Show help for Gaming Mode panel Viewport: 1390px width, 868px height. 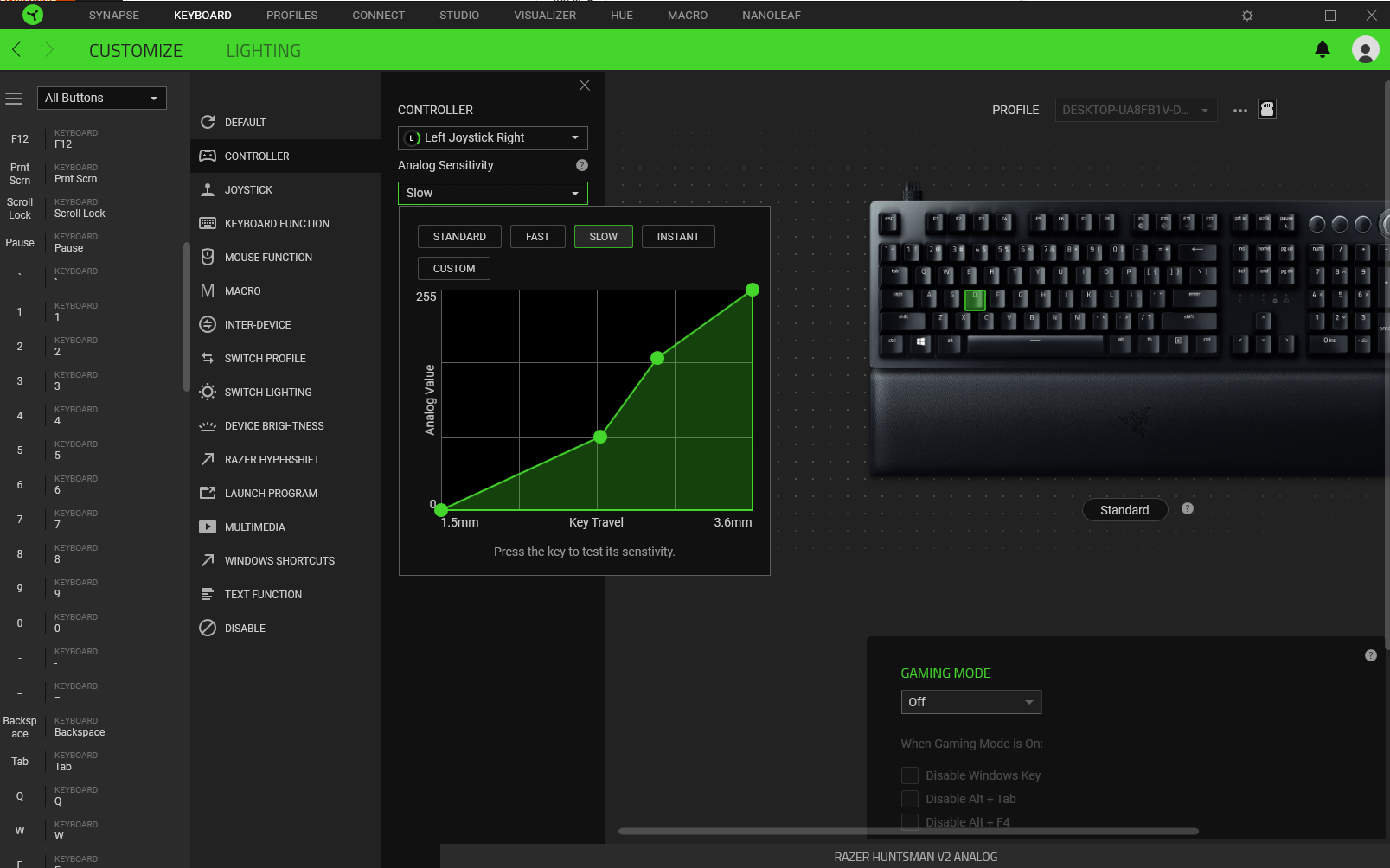click(x=1371, y=655)
